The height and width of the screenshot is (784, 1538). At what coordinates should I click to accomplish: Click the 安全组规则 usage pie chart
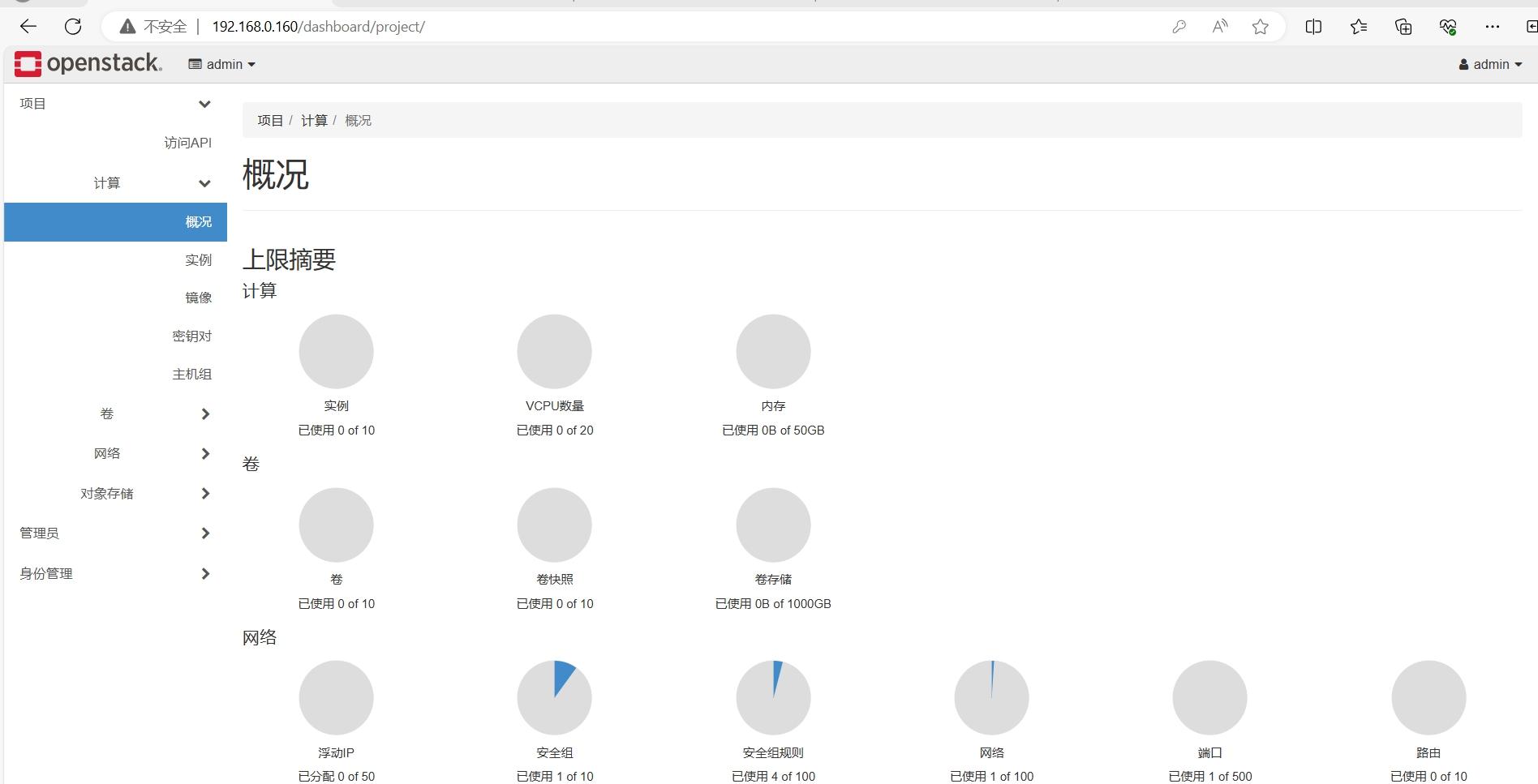tap(773, 698)
